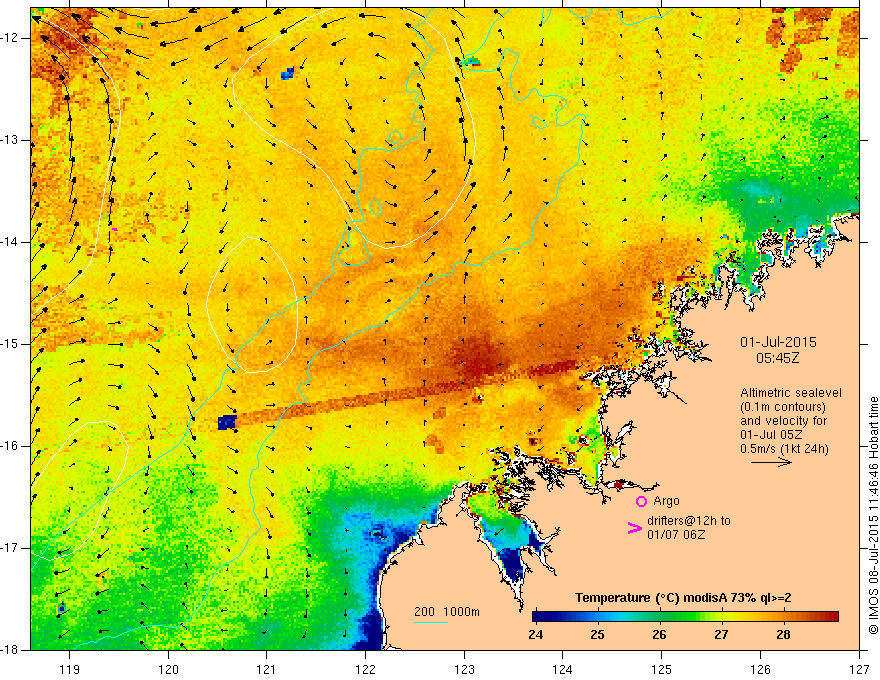Click the longitude axis label 121
Image resolution: width=880 pixels, height=680 pixels.
tap(267, 669)
